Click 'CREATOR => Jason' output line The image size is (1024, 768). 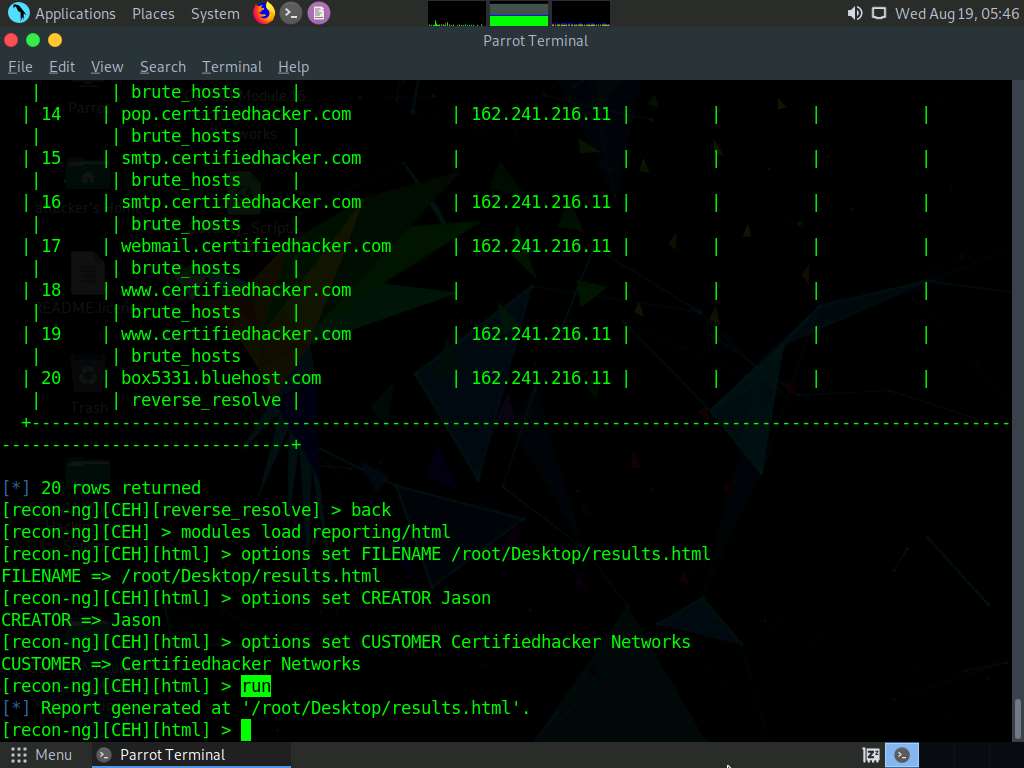(x=81, y=620)
